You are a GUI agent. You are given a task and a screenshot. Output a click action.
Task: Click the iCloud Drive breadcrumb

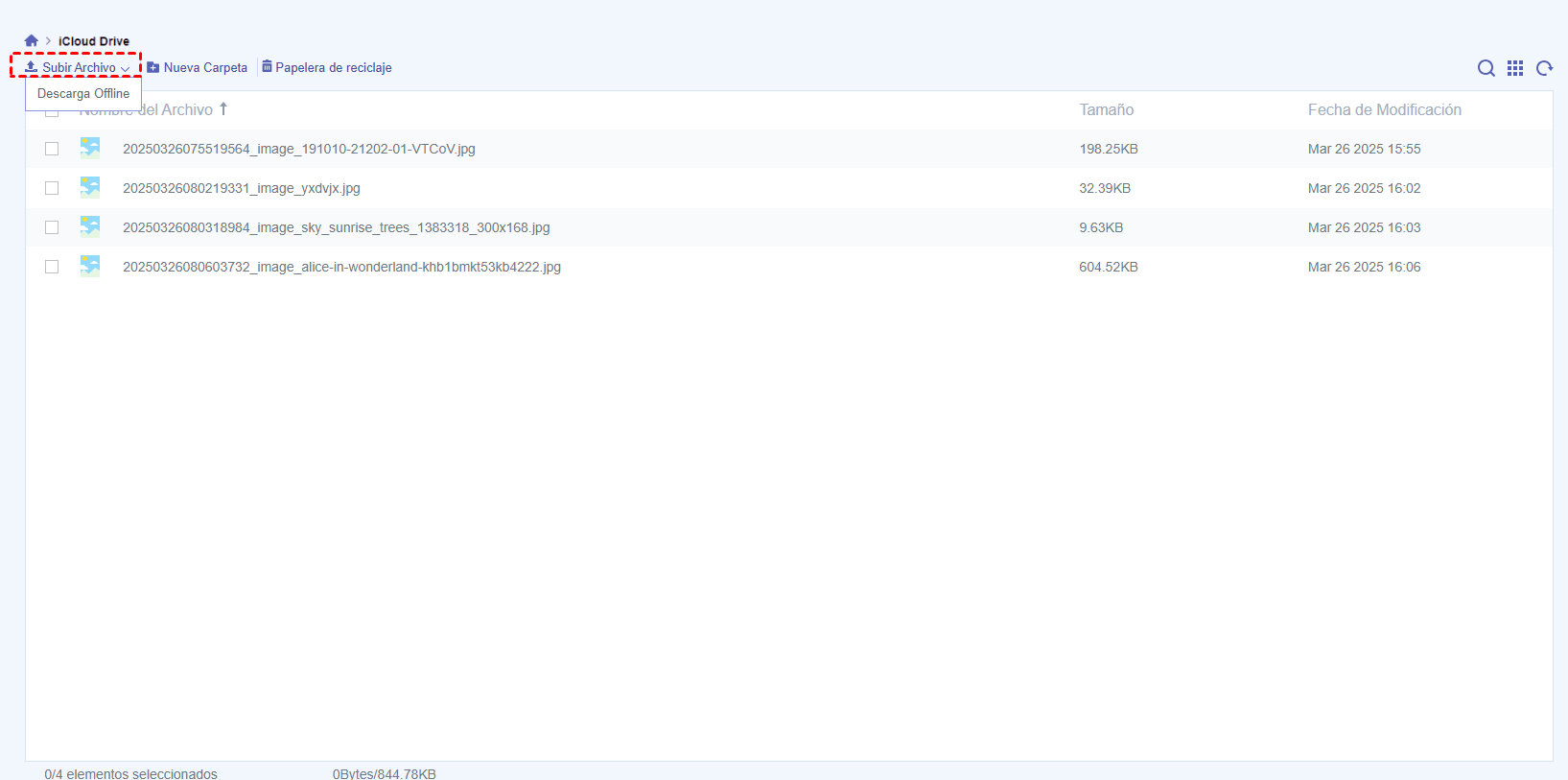(x=94, y=41)
